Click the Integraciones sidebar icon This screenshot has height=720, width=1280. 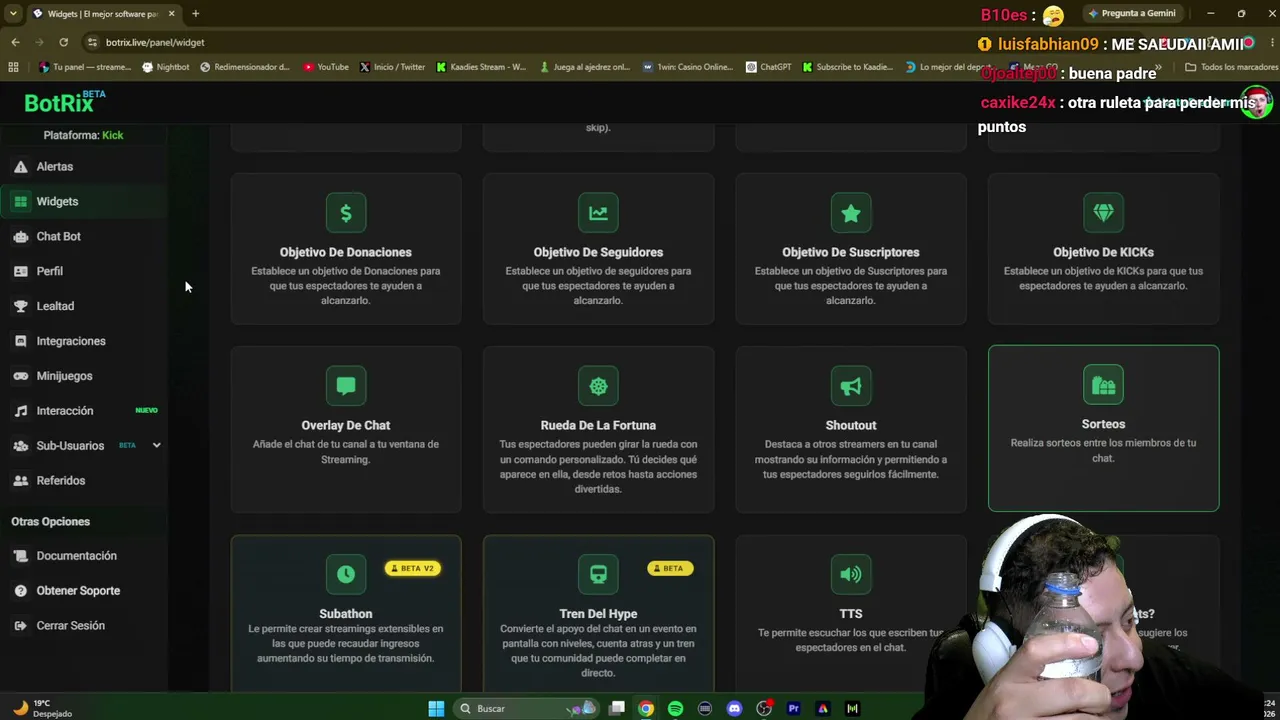click(20, 342)
